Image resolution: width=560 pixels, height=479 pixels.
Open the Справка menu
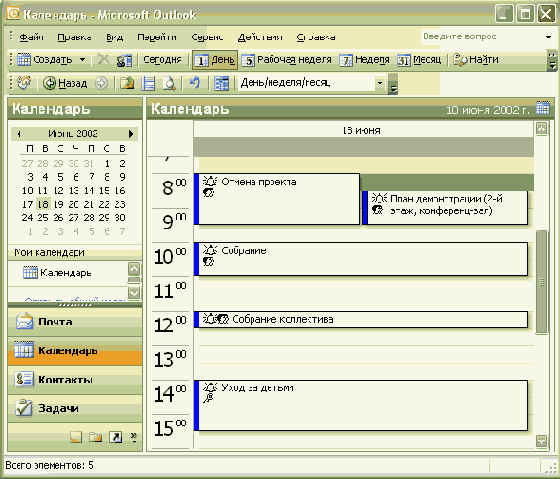click(x=316, y=37)
